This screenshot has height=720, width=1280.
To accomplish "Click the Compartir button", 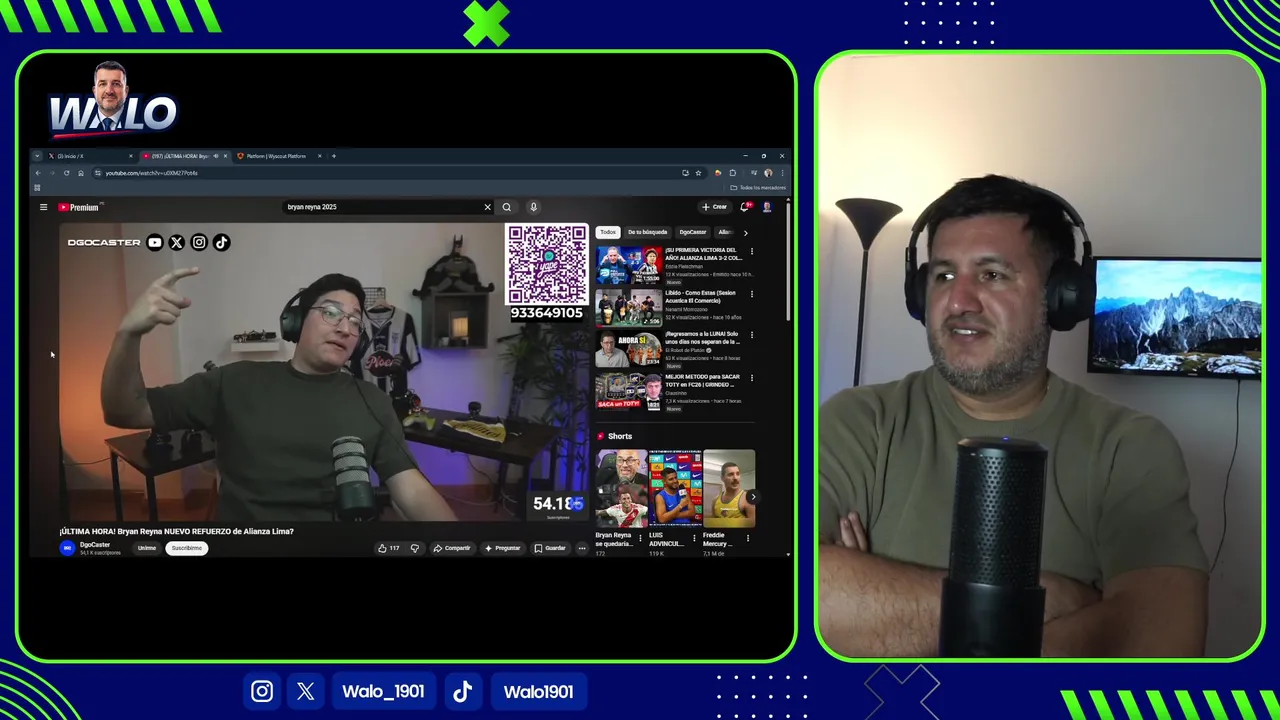I will click(x=452, y=548).
